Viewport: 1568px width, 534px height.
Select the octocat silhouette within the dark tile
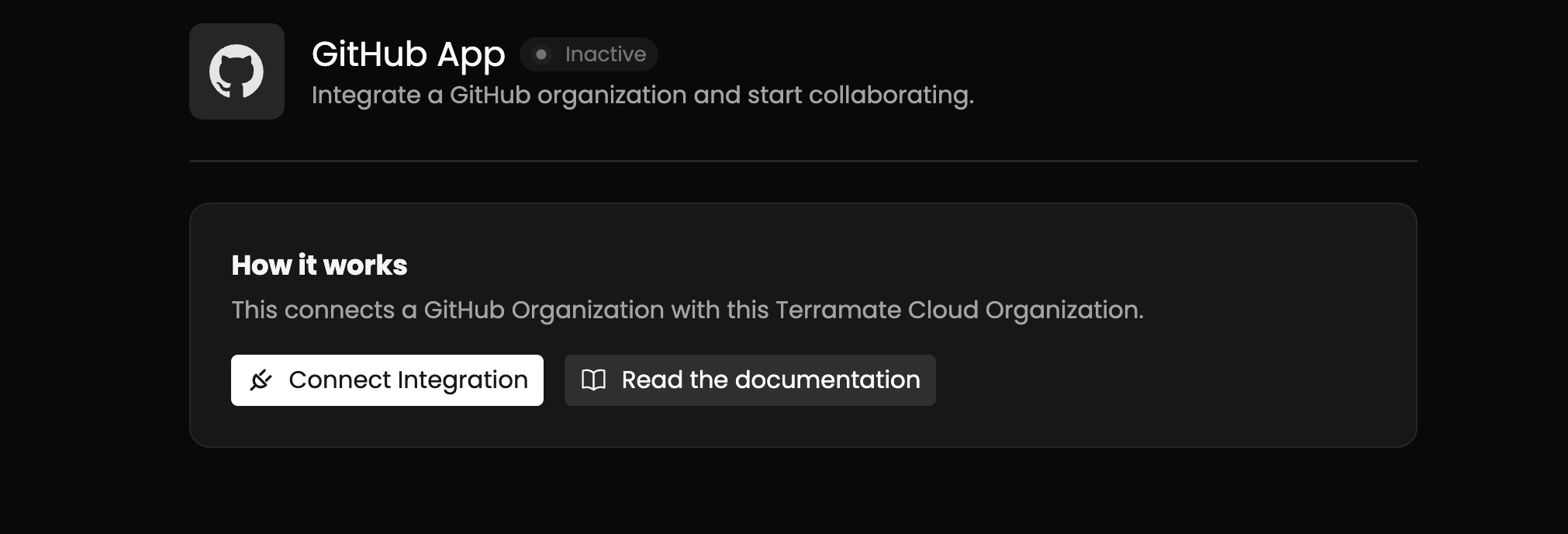pos(237,71)
